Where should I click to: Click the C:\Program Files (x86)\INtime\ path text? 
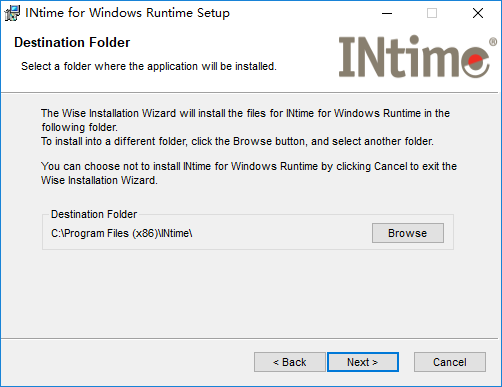click(x=122, y=233)
